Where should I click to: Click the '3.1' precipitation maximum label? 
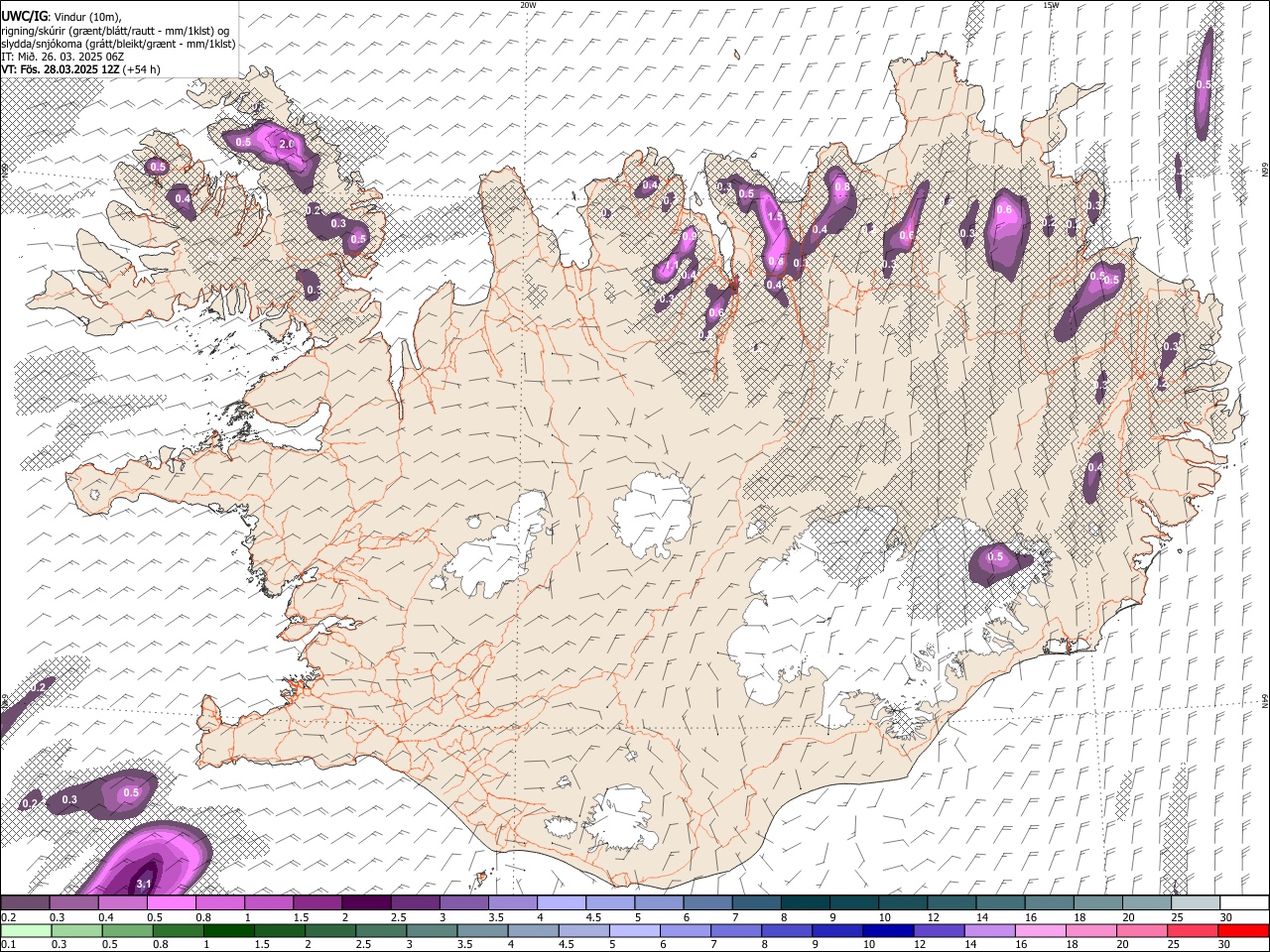pyautogui.click(x=144, y=884)
